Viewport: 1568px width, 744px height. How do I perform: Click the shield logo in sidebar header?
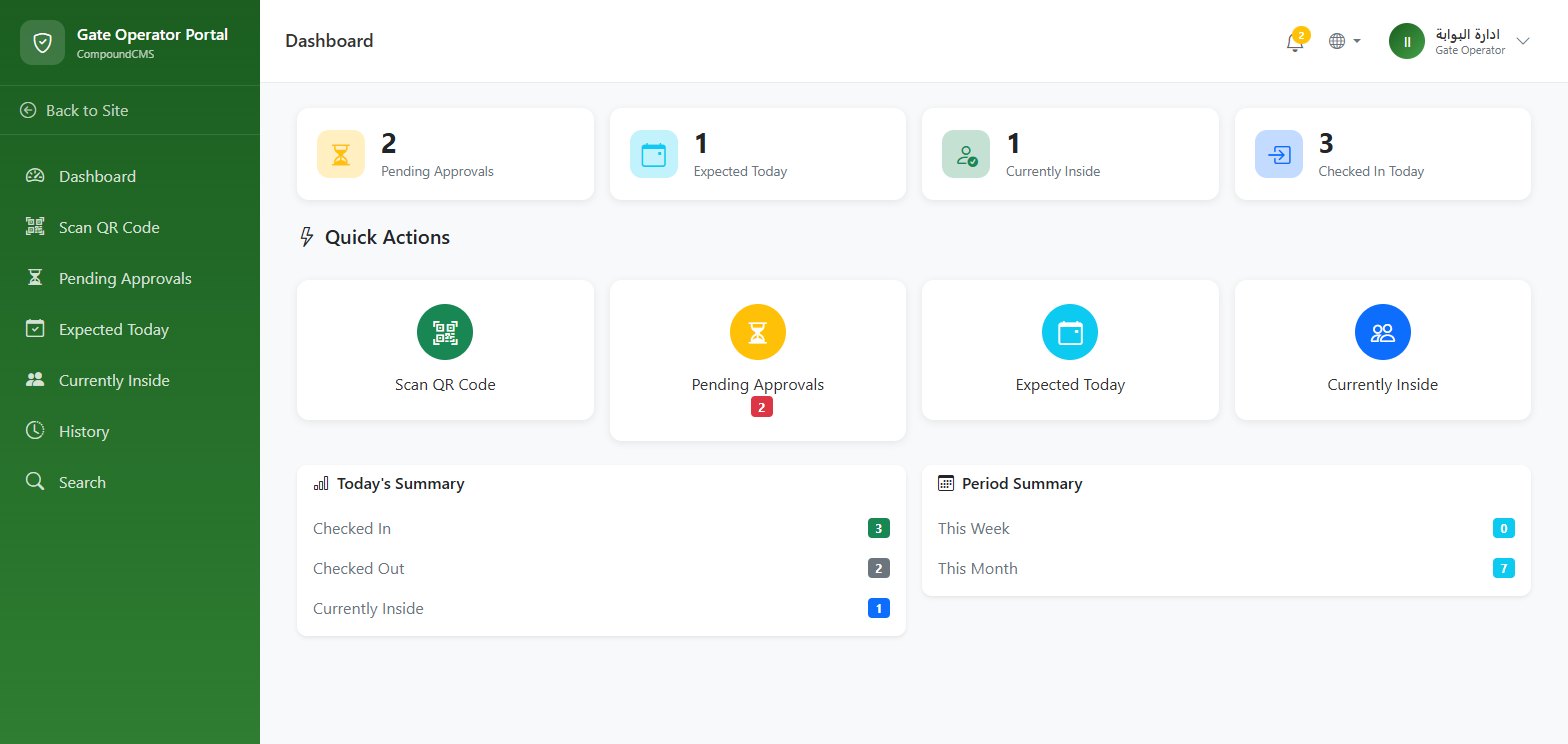pos(42,42)
